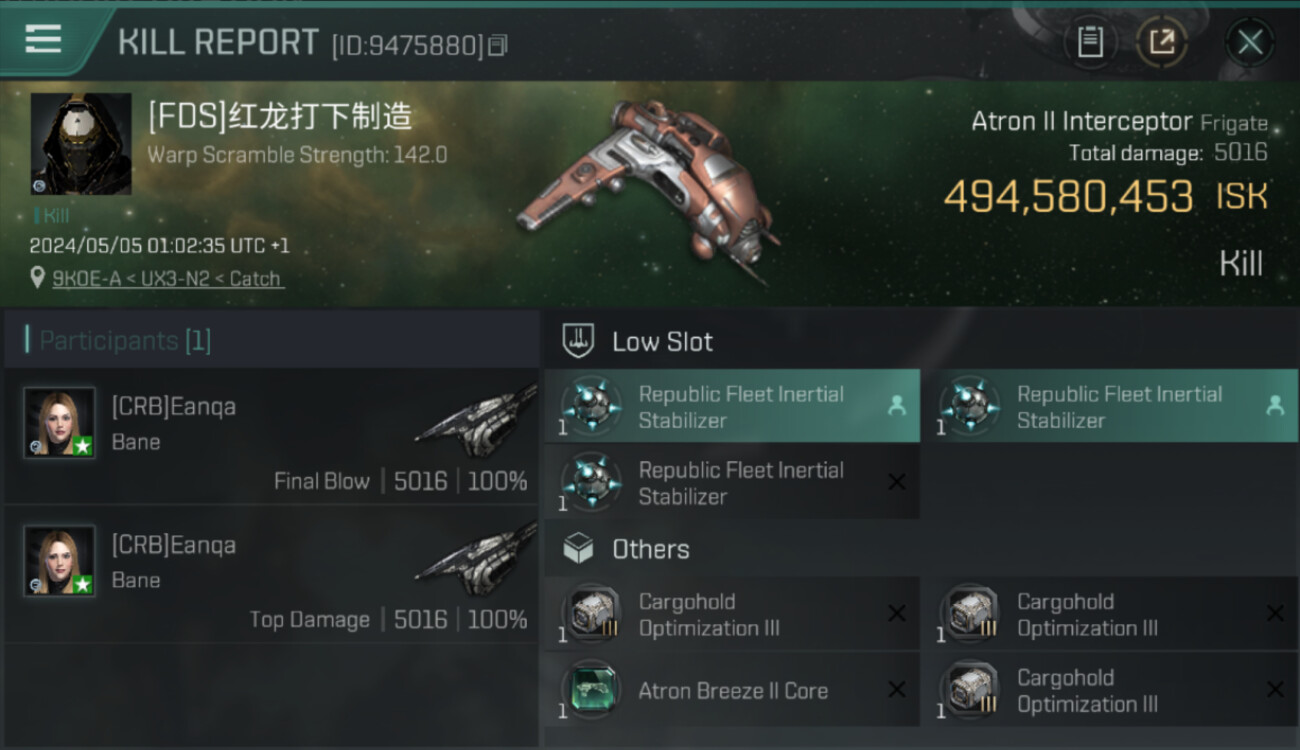Click the share kill report icon
This screenshot has height=750, width=1300.
(x=1161, y=42)
